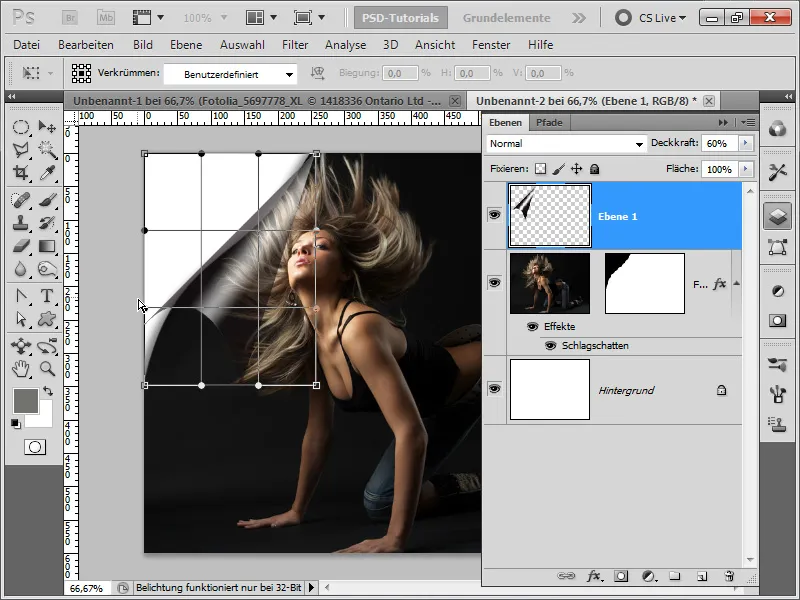Image resolution: width=800 pixels, height=600 pixels.
Task: Select the Zoom tool
Action: (x=47, y=369)
